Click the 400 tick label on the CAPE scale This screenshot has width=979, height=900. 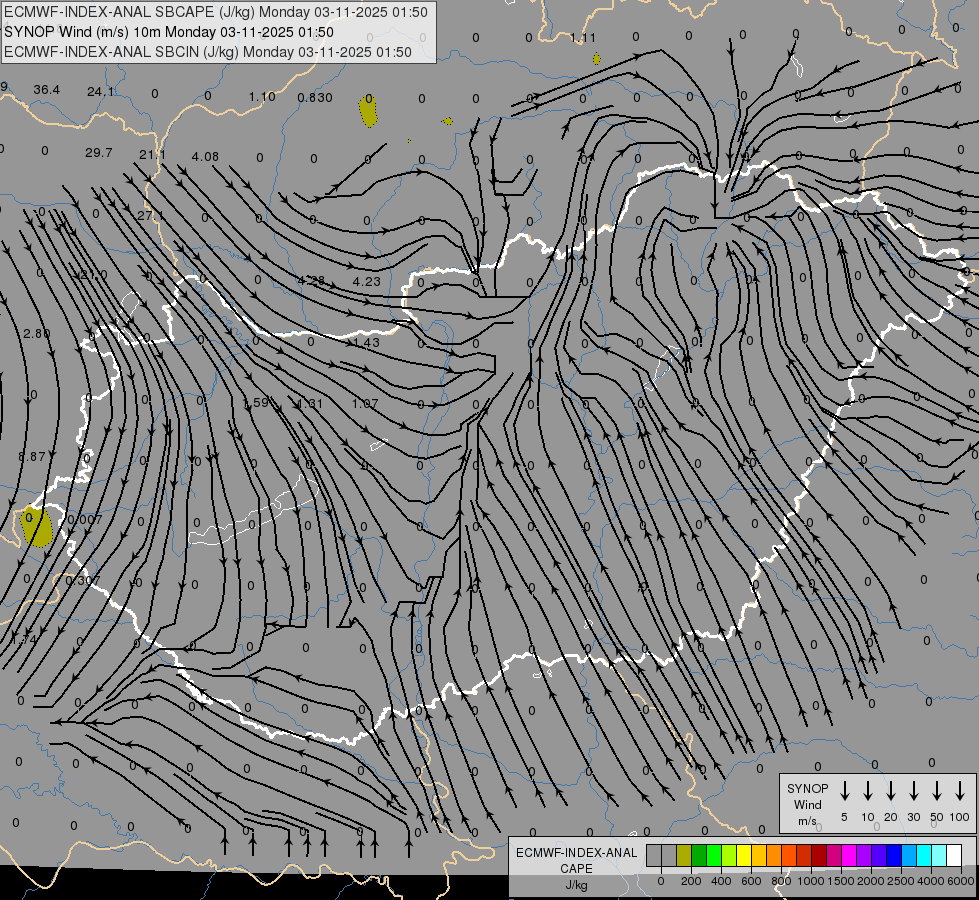721,881
